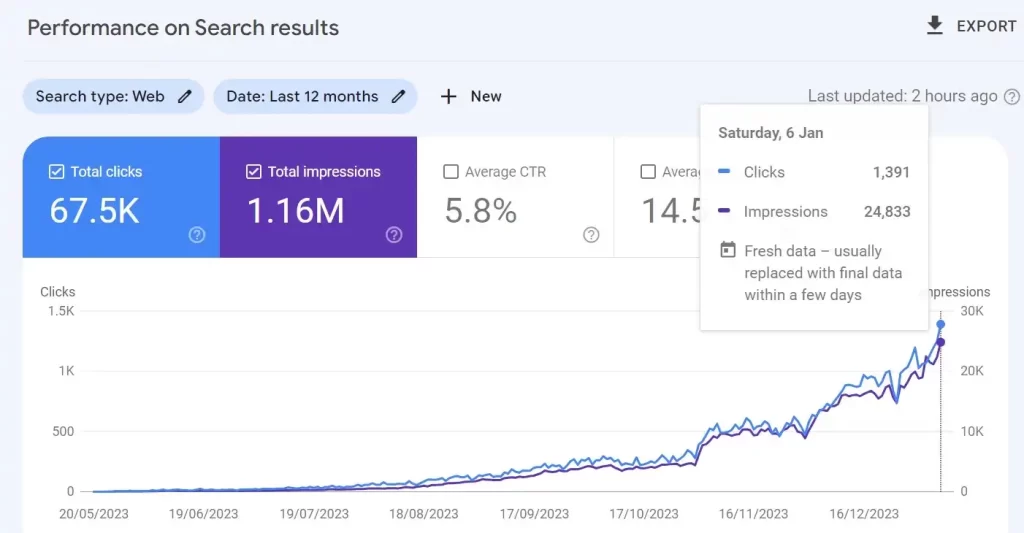
Task: Open help icon next to Last updated
Action: [x=1012, y=97]
